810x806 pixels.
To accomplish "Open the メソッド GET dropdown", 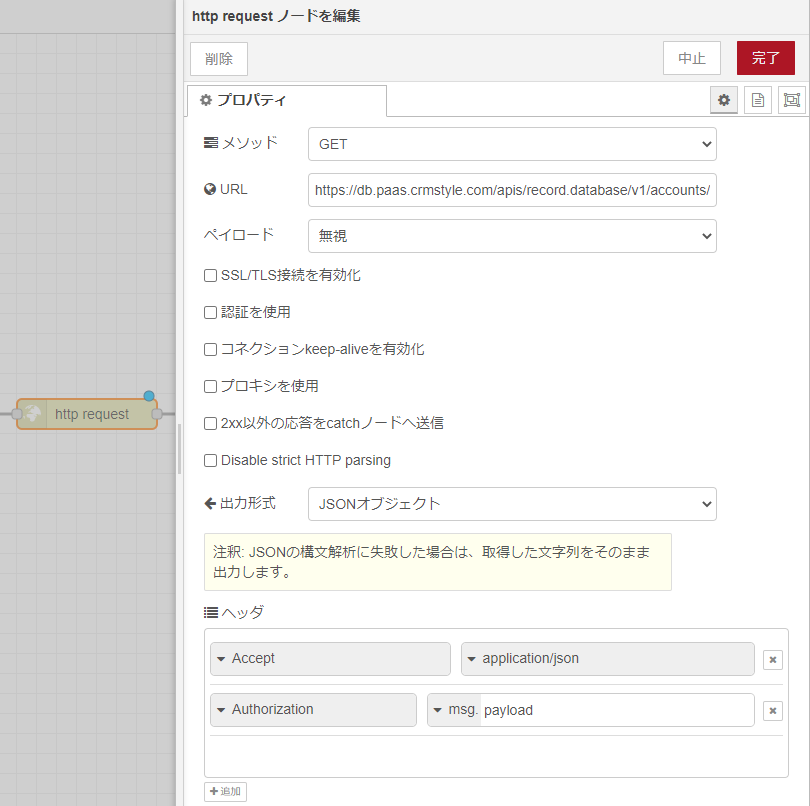I will pos(512,144).
